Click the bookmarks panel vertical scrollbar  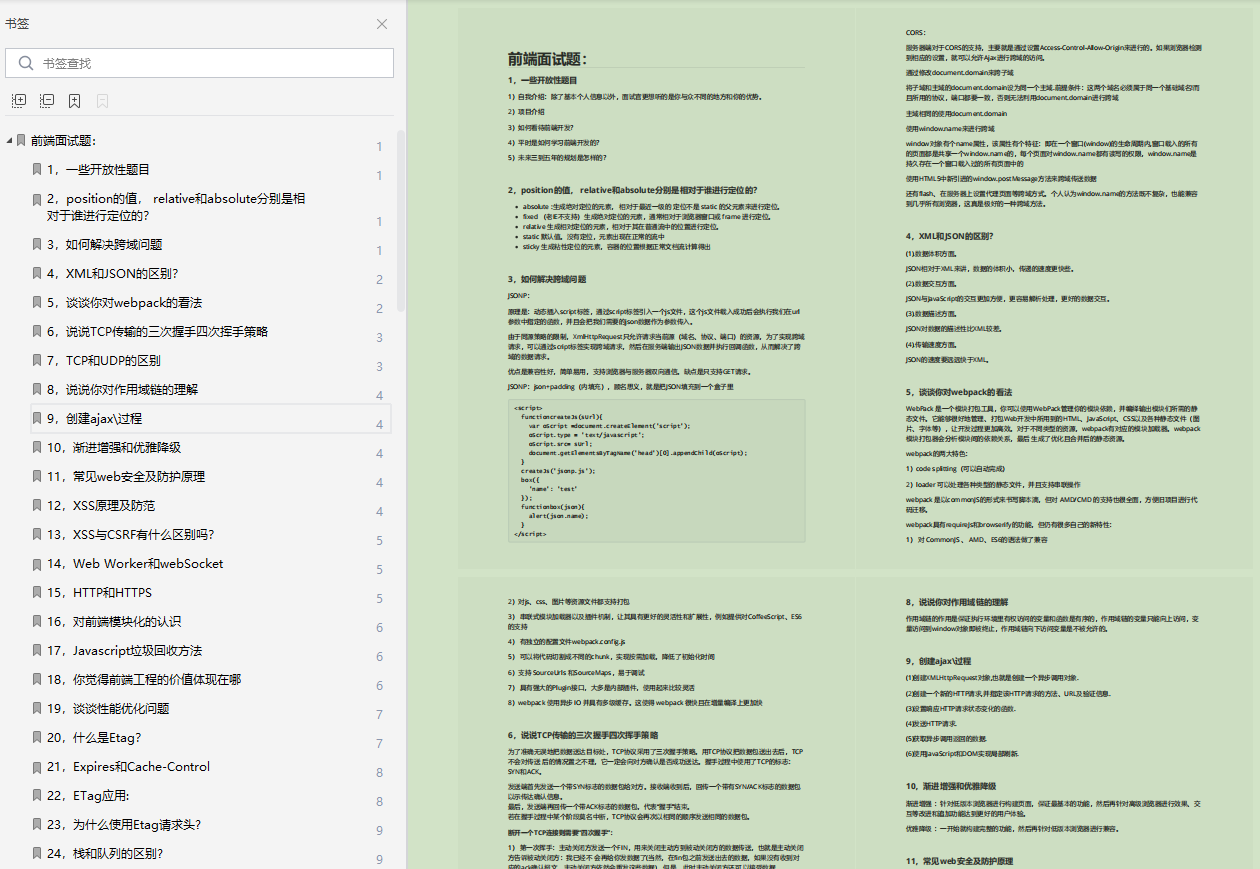tap(401, 220)
